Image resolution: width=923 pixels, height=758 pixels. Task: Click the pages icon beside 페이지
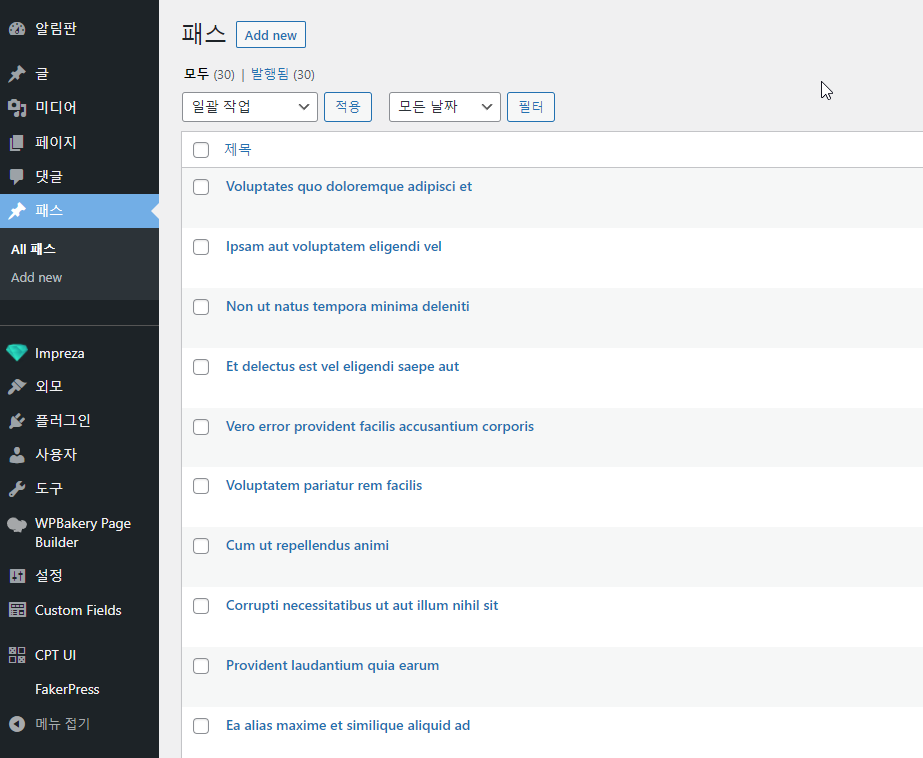[17, 142]
